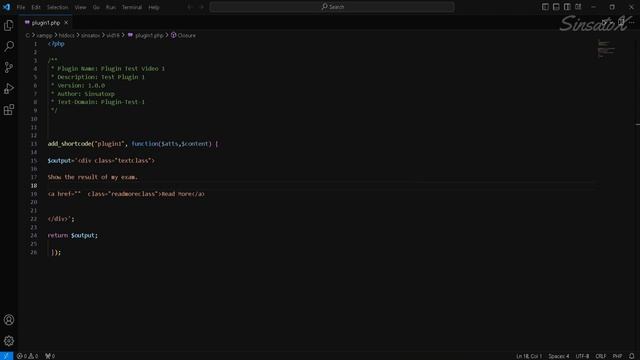This screenshot has width=640, height=360.
Task: Open the Extensions view
Action: click(x=9, y=109)
